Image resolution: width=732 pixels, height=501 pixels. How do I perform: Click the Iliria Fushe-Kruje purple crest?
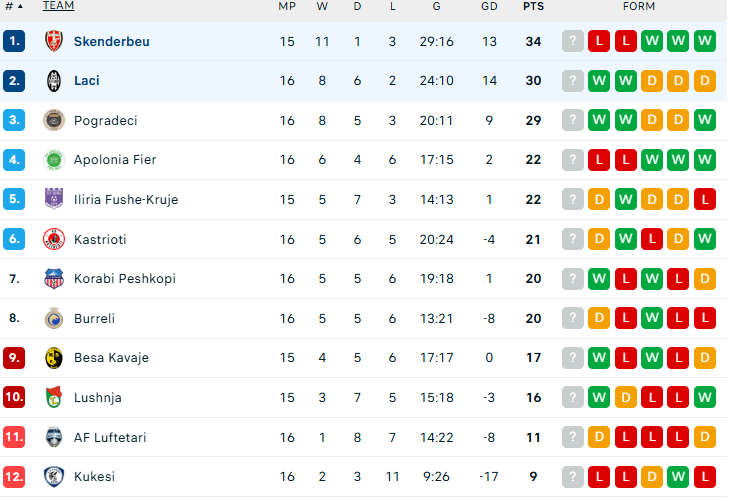(53, 199)
